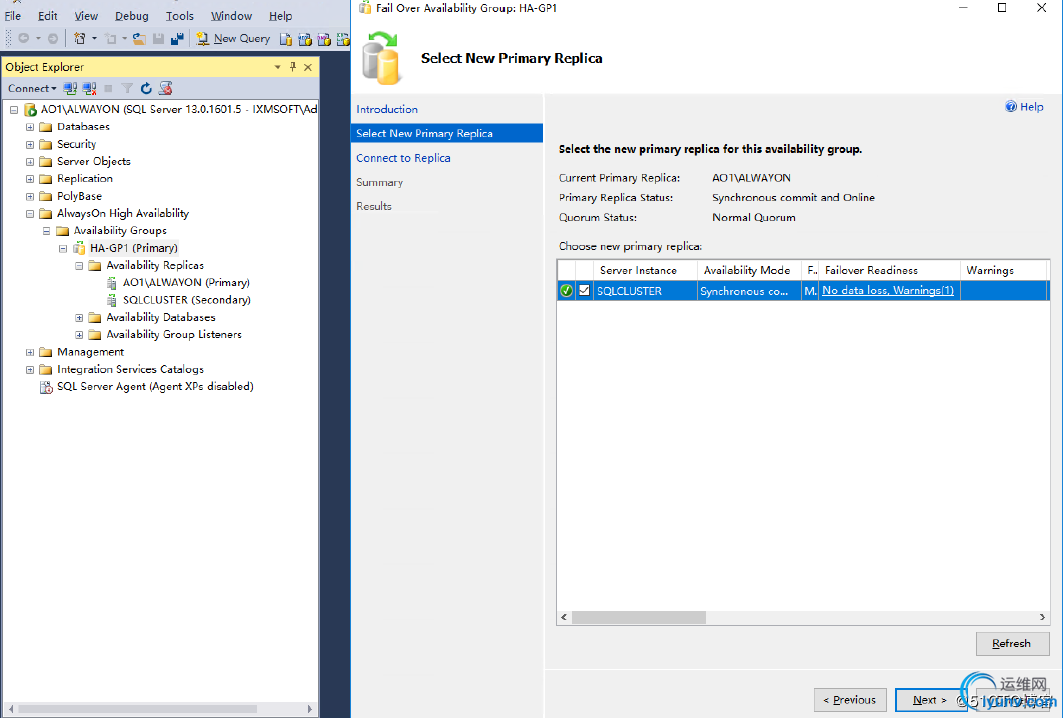Viewport: 1063px width, 718px height.
Task: Expand Availability Group Listeners folder
Action: click(x=79, y=335)
